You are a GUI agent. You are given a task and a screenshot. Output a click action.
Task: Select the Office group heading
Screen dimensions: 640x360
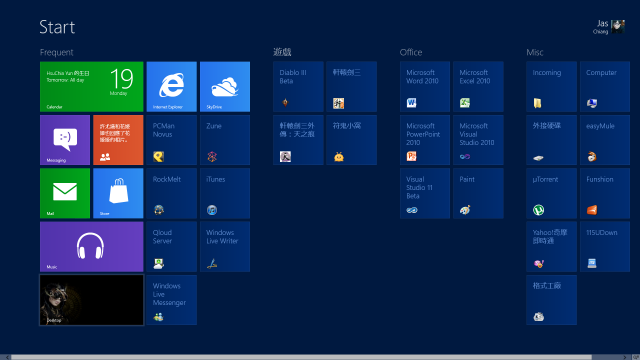click(411, 52)
